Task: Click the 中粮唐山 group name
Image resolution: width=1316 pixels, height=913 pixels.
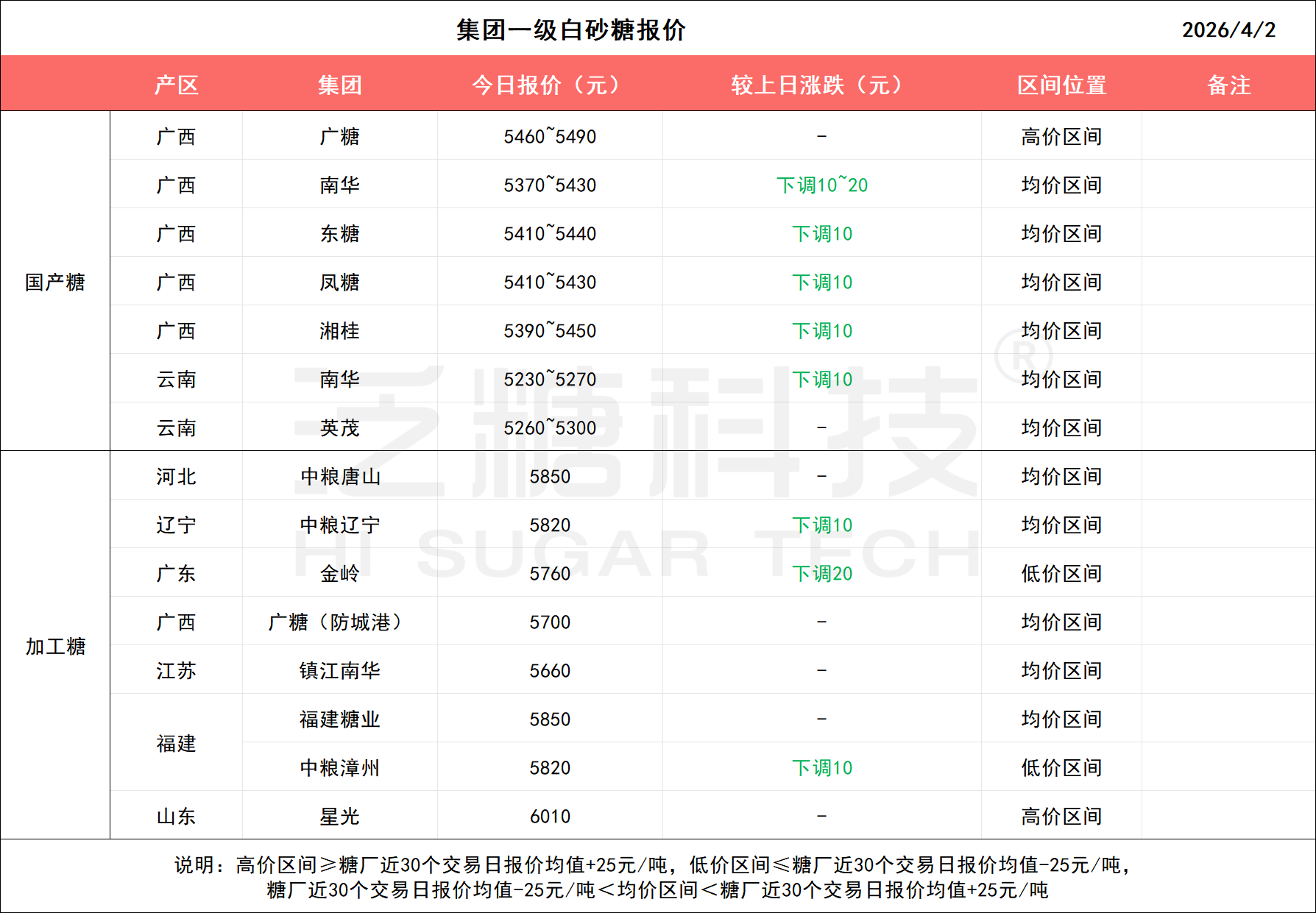Action: [x=339, y=476]
